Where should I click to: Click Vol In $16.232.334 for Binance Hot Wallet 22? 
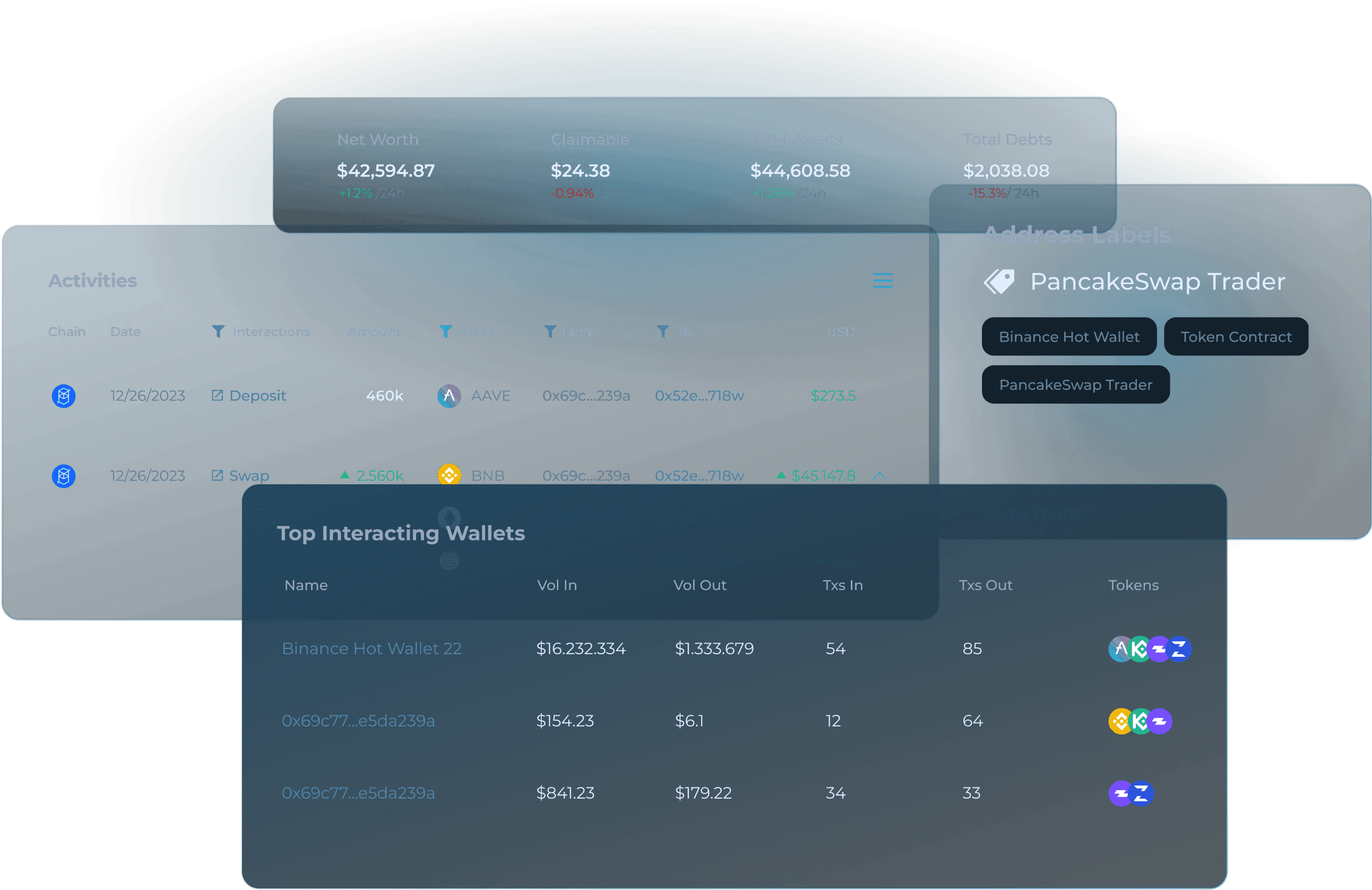581,649
